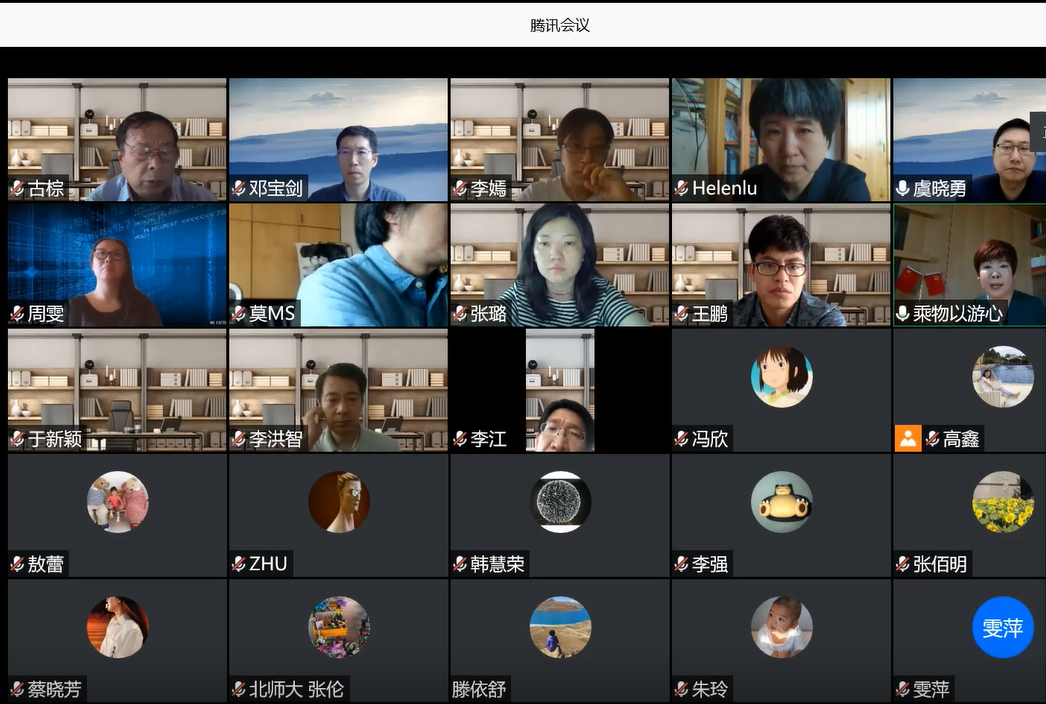The image size is (1046, 704).
Task: Click the active microphone icon beside 虞晓勇
Action: [903, 189]
